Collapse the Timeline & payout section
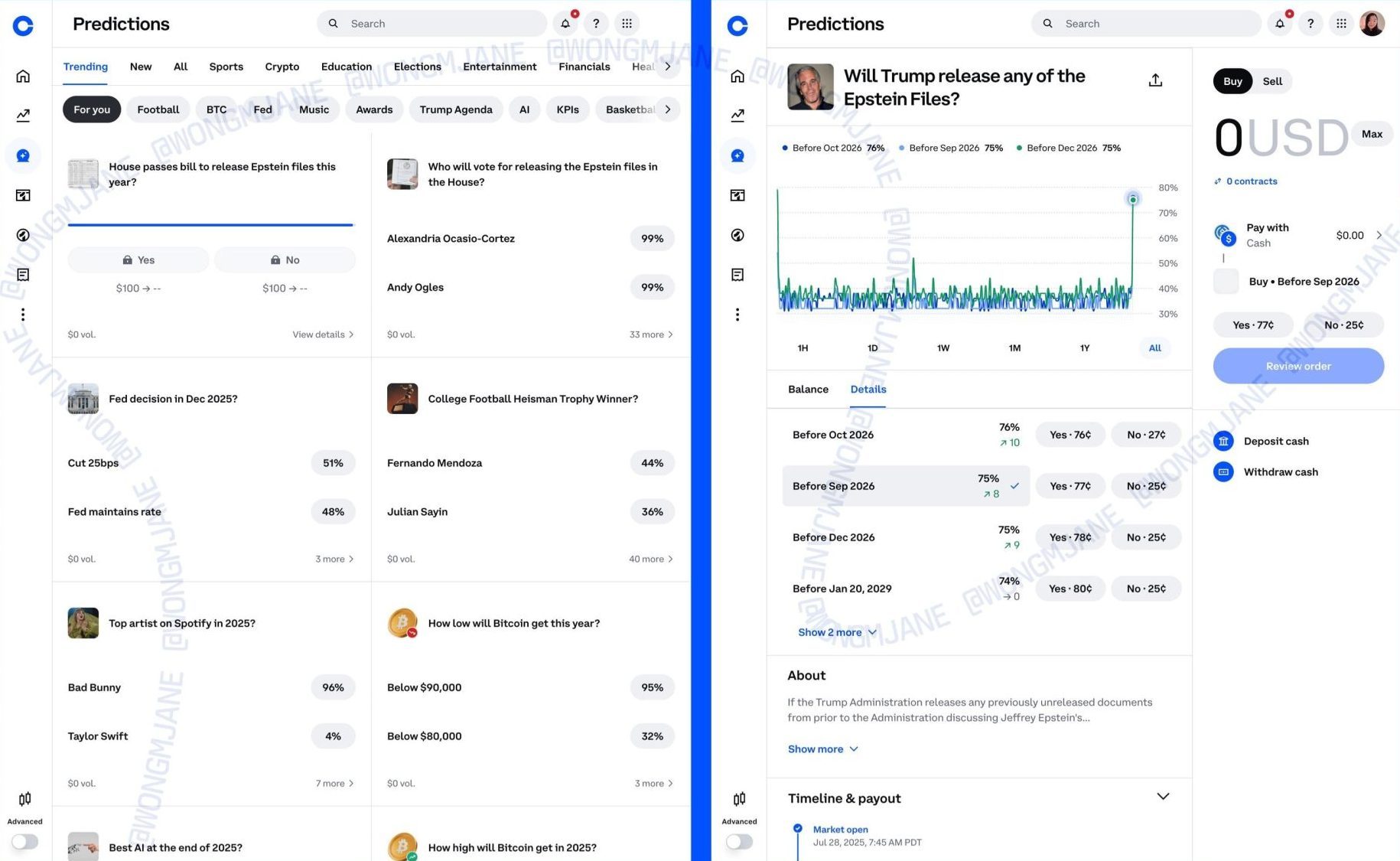 pos(1162,797)
